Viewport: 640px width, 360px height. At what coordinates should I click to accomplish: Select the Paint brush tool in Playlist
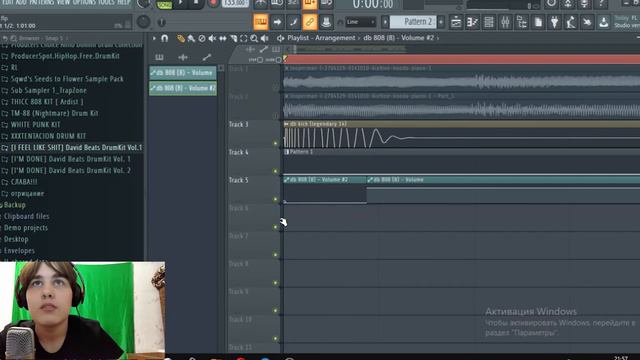(191, 38)
